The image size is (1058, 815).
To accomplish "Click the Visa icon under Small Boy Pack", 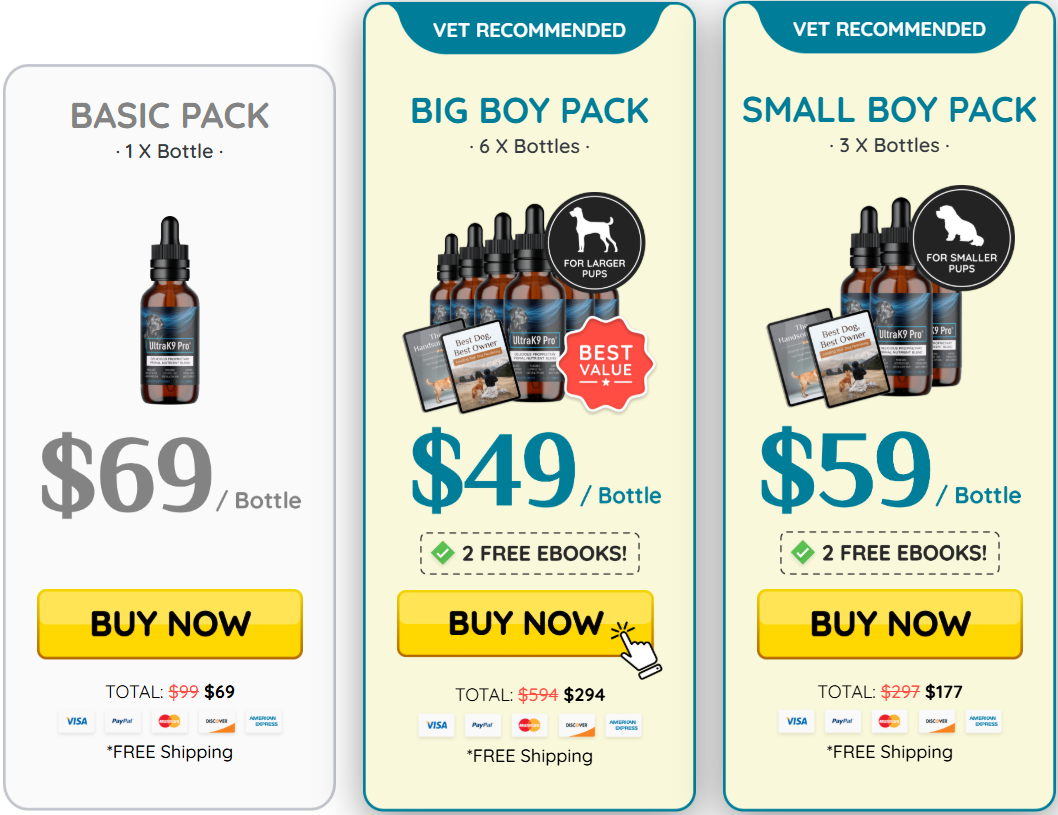I will point(797,721).
